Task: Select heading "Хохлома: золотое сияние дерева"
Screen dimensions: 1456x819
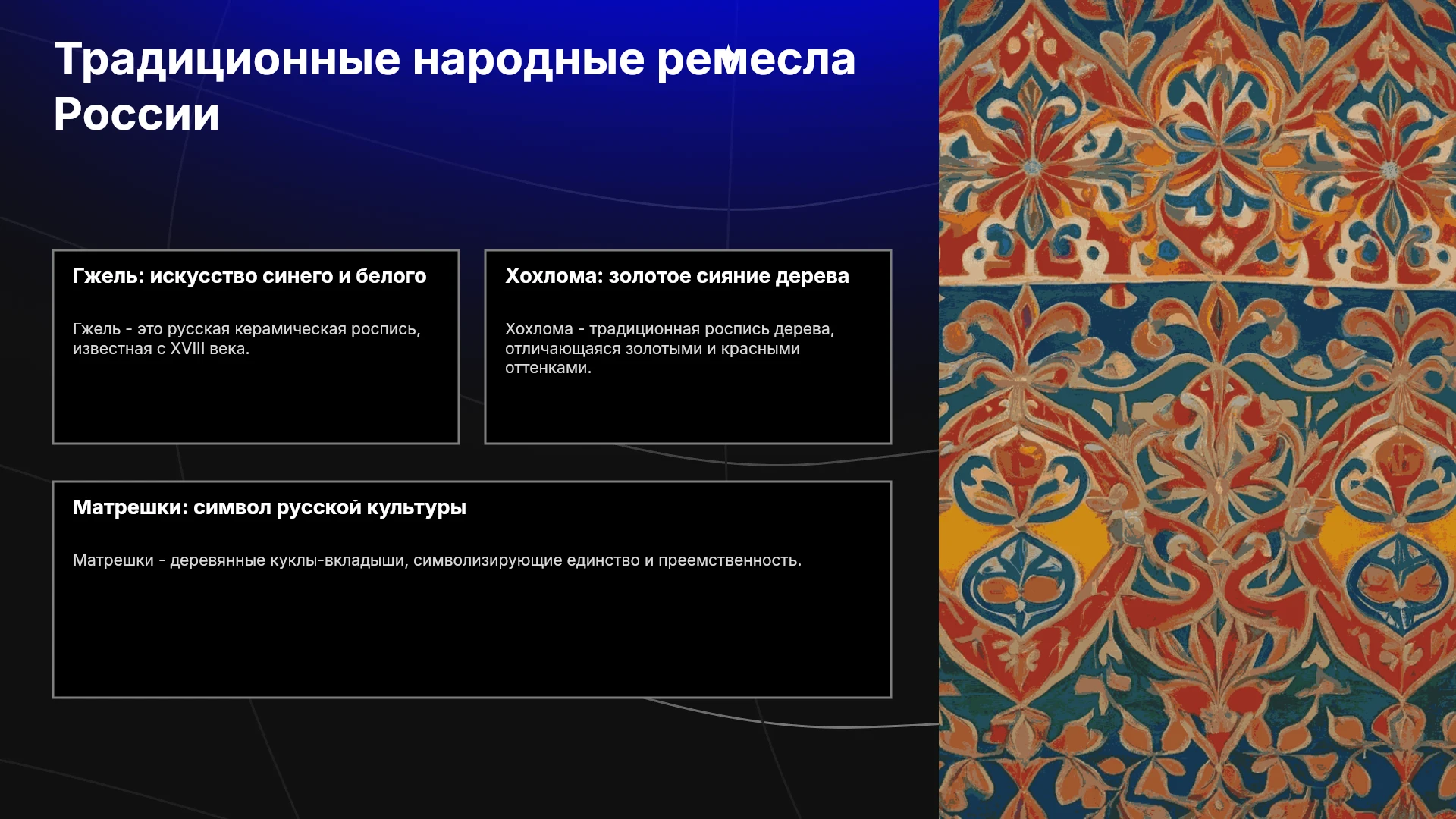Action: [677, 276]
